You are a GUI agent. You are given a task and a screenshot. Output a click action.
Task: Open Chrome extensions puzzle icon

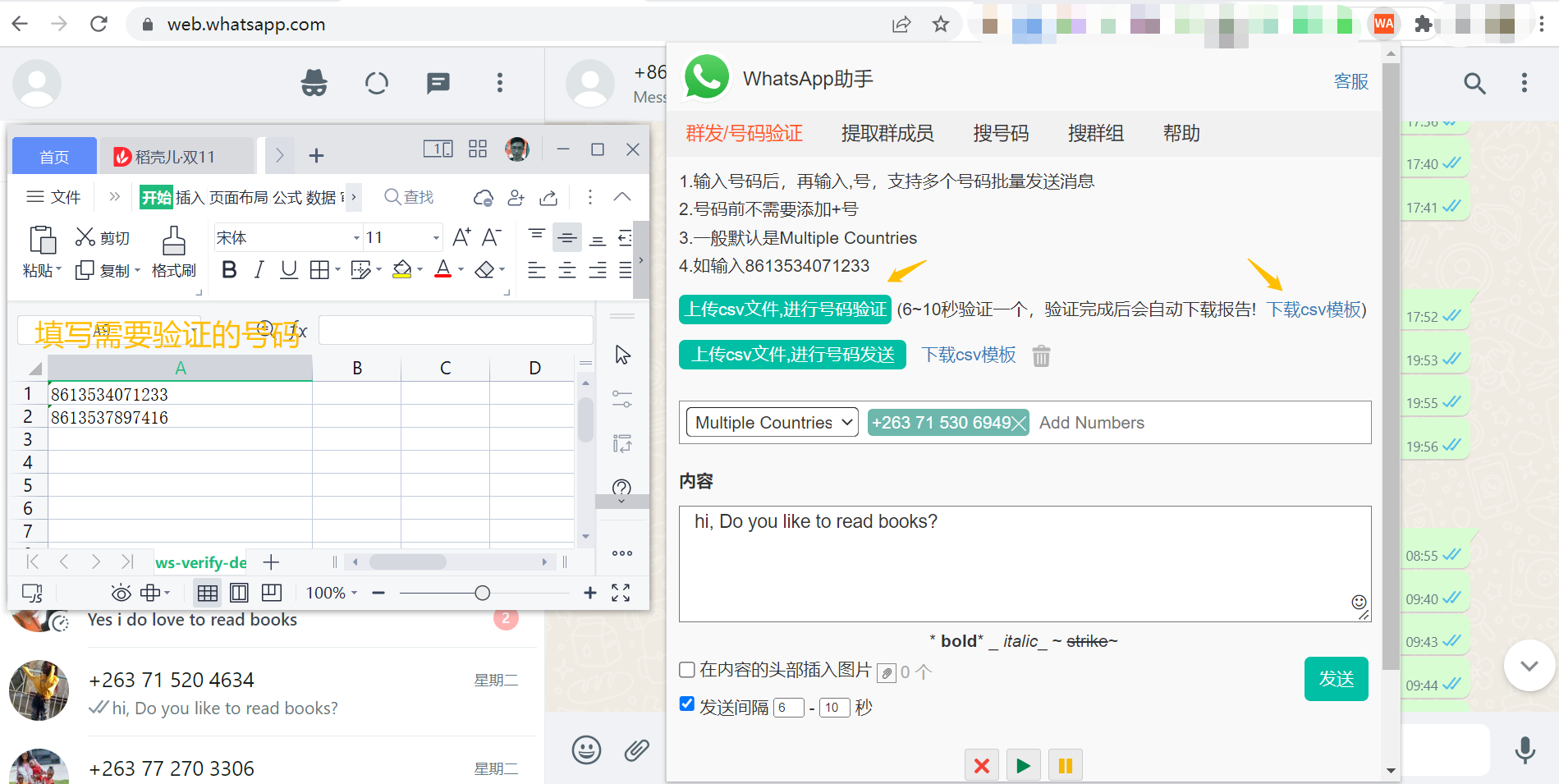(1424, 24)
